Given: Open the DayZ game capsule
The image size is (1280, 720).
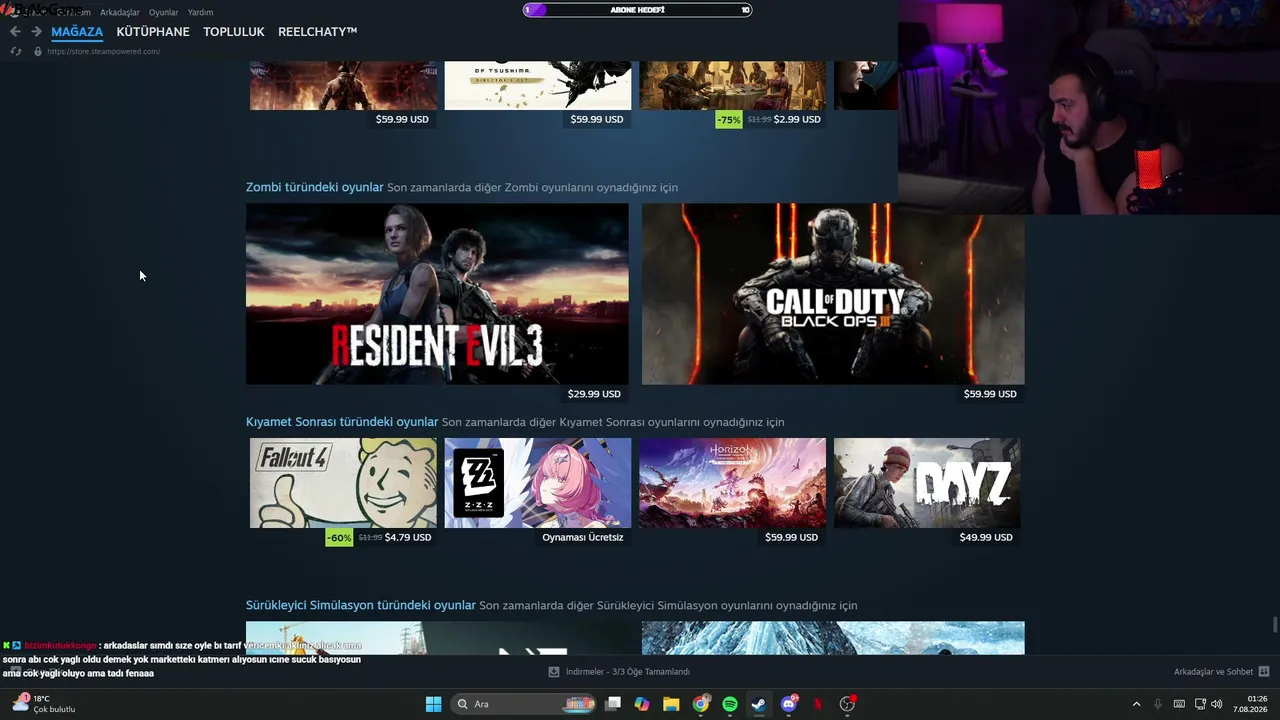Looking at the screenshot, I should [x=927, y=483].
